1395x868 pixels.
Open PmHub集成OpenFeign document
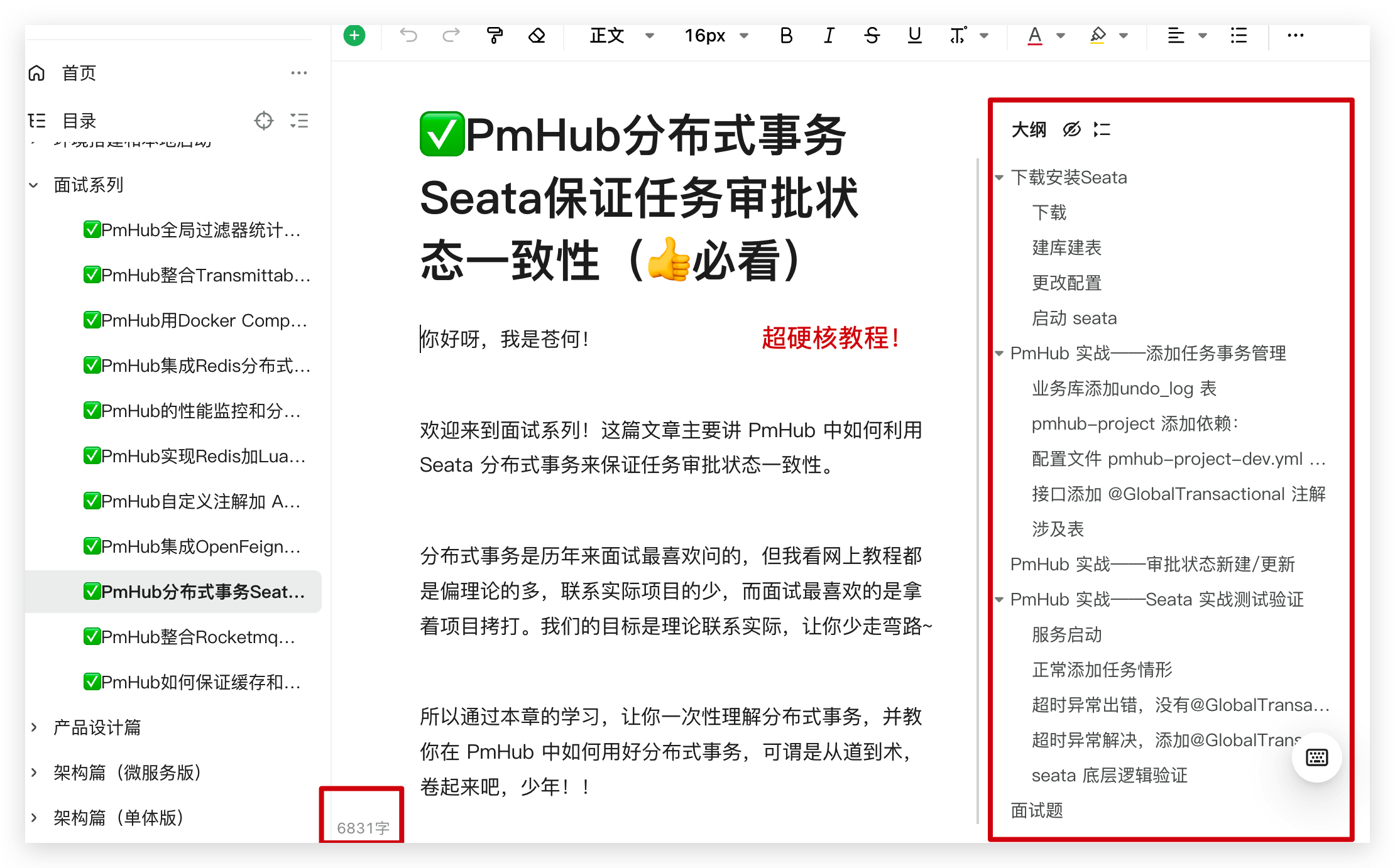(x=192, y=546)
